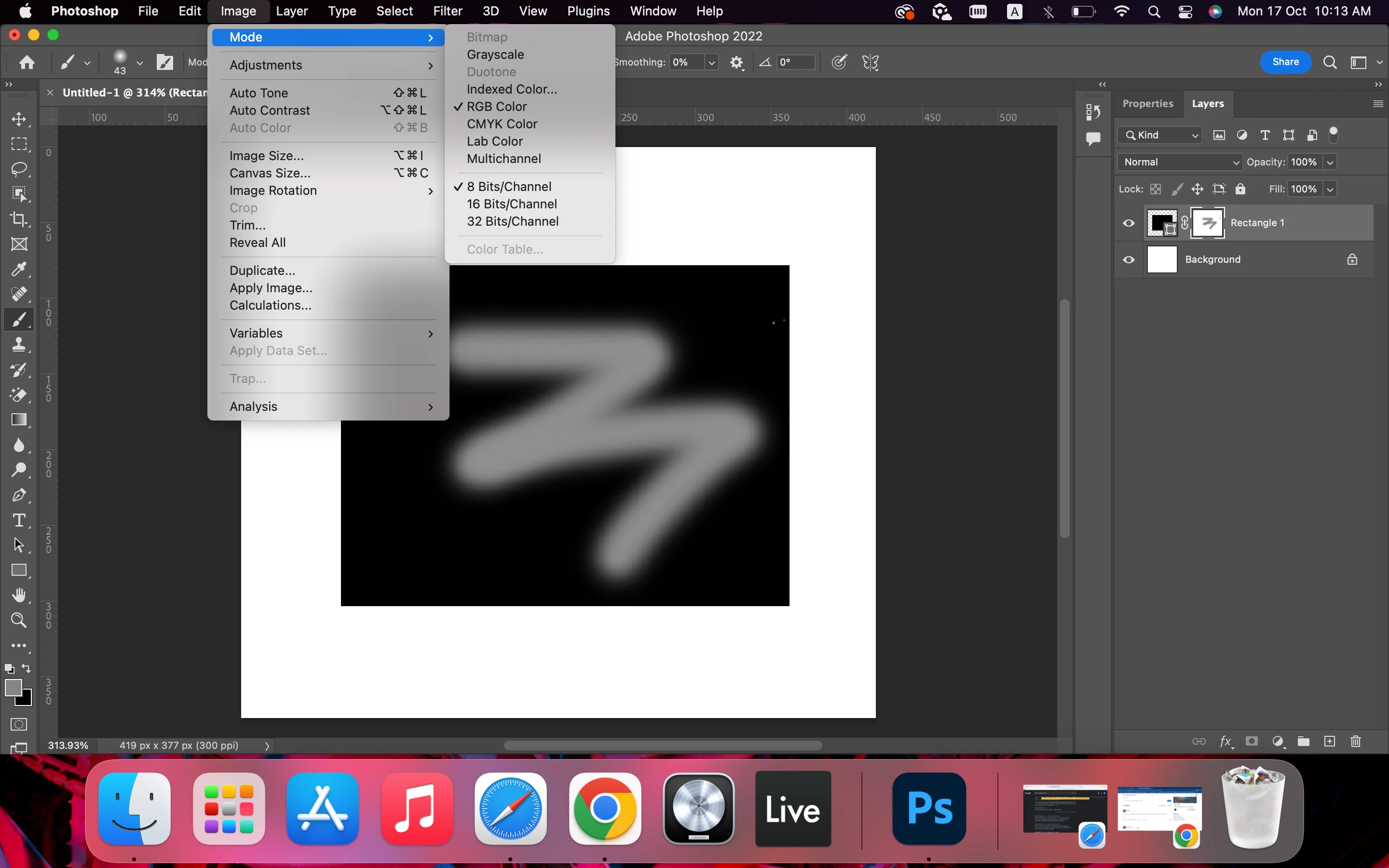The image size is (1389, 868).
Task: Create a new layer with plus icon
Action: click(1329, 741)
